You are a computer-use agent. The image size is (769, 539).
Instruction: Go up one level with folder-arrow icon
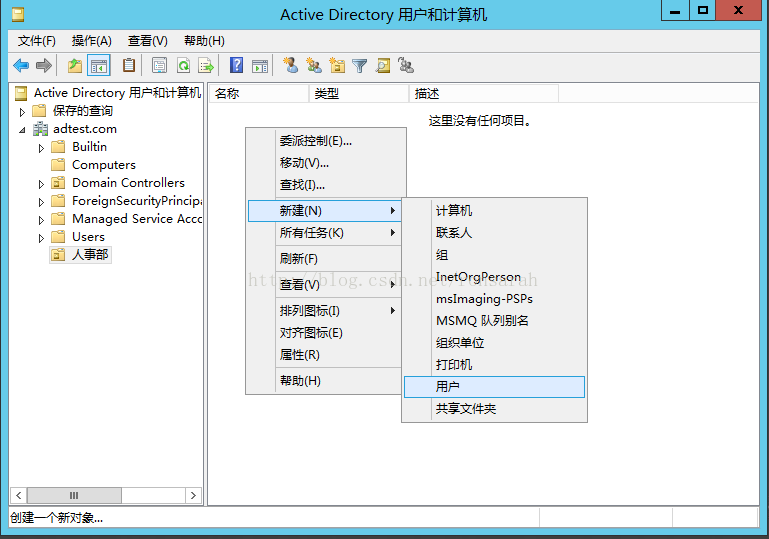click(x=75, y=65)
